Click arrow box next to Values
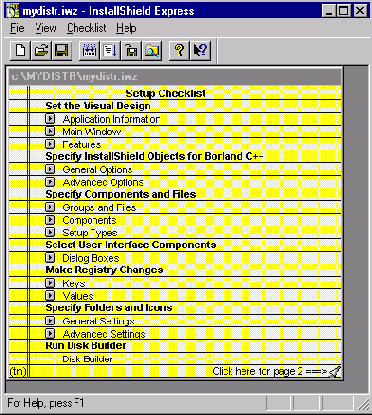 point(50,296)
